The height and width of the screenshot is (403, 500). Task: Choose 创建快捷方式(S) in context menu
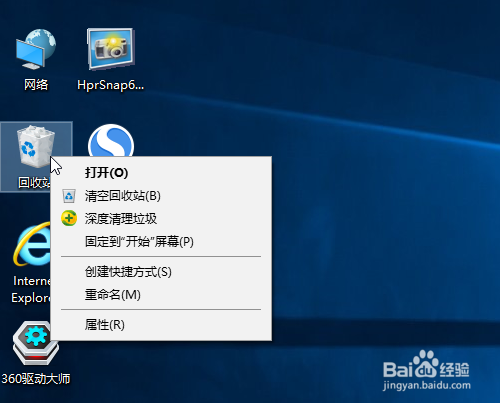click(161, 272)
